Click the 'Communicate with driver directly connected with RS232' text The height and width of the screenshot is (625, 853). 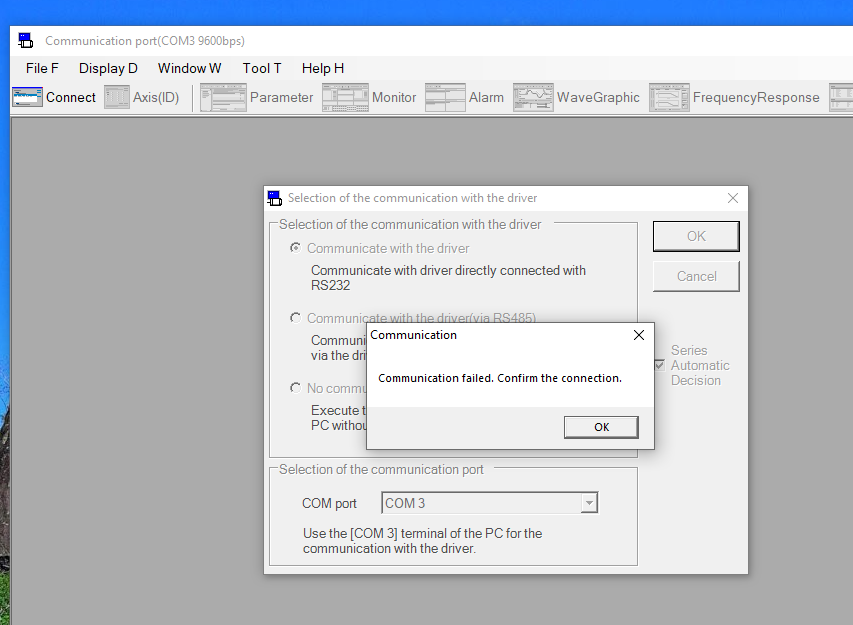tap(448, 278)
